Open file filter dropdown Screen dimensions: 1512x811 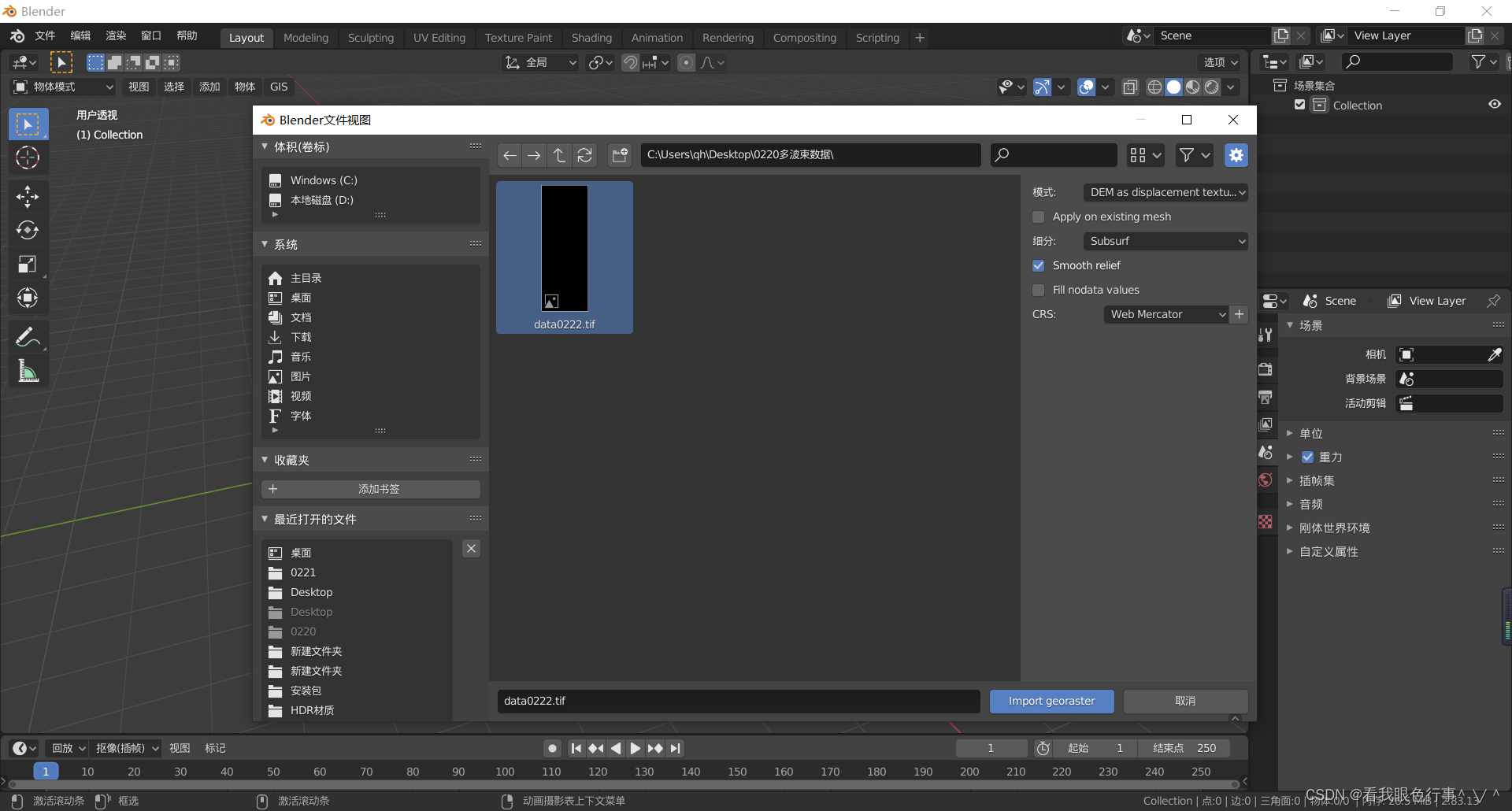pos(1194,155)
